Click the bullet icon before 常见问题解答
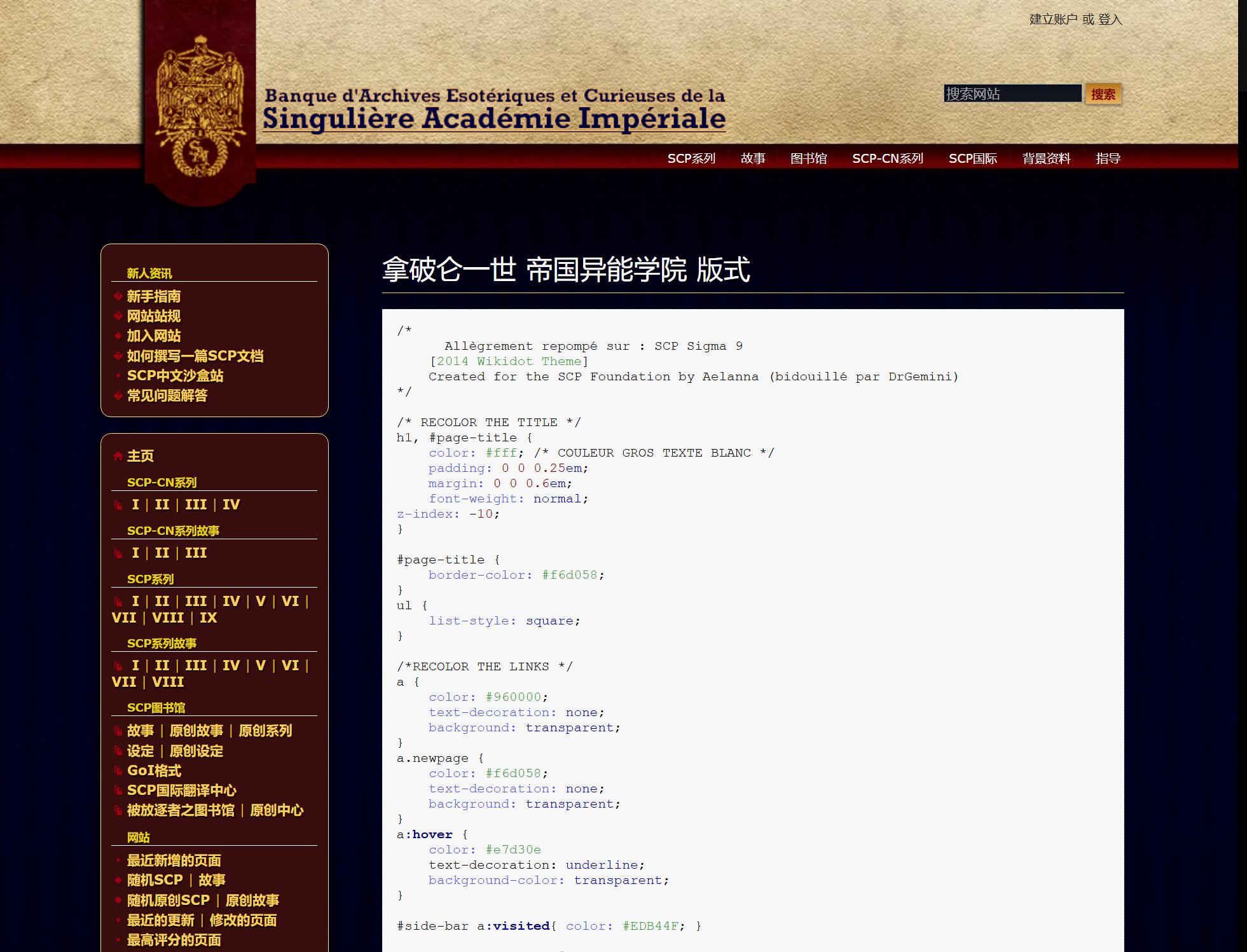The width and height of the screenshot is (1247, 952). pos(118,396)
